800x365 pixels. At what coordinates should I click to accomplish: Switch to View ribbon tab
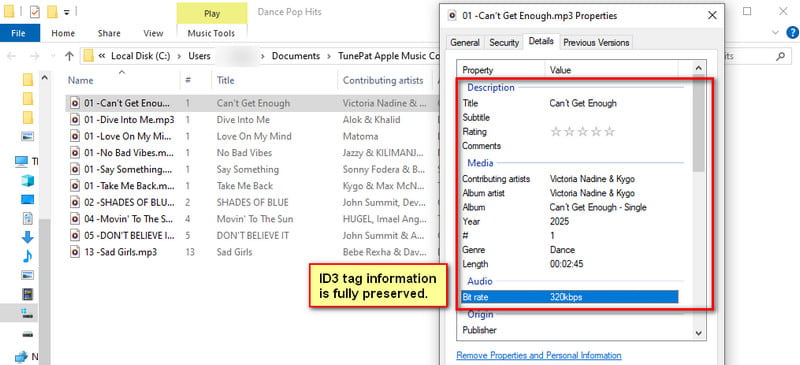(153, 33)
